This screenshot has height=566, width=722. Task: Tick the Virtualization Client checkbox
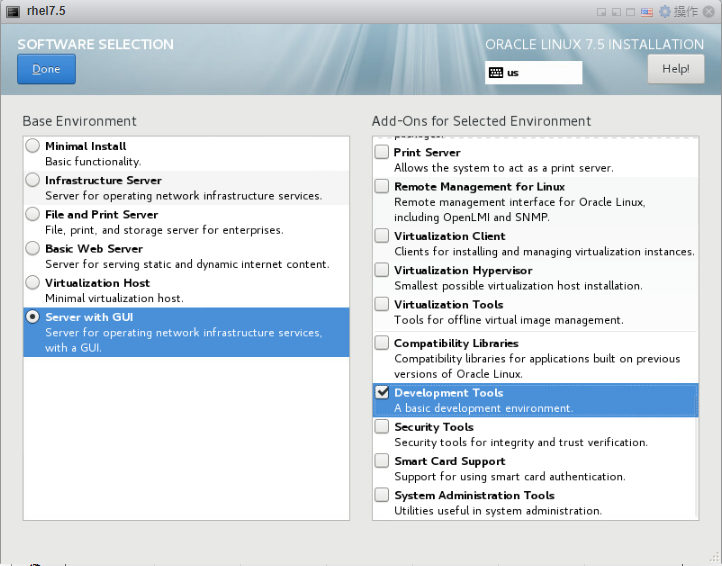382,235
